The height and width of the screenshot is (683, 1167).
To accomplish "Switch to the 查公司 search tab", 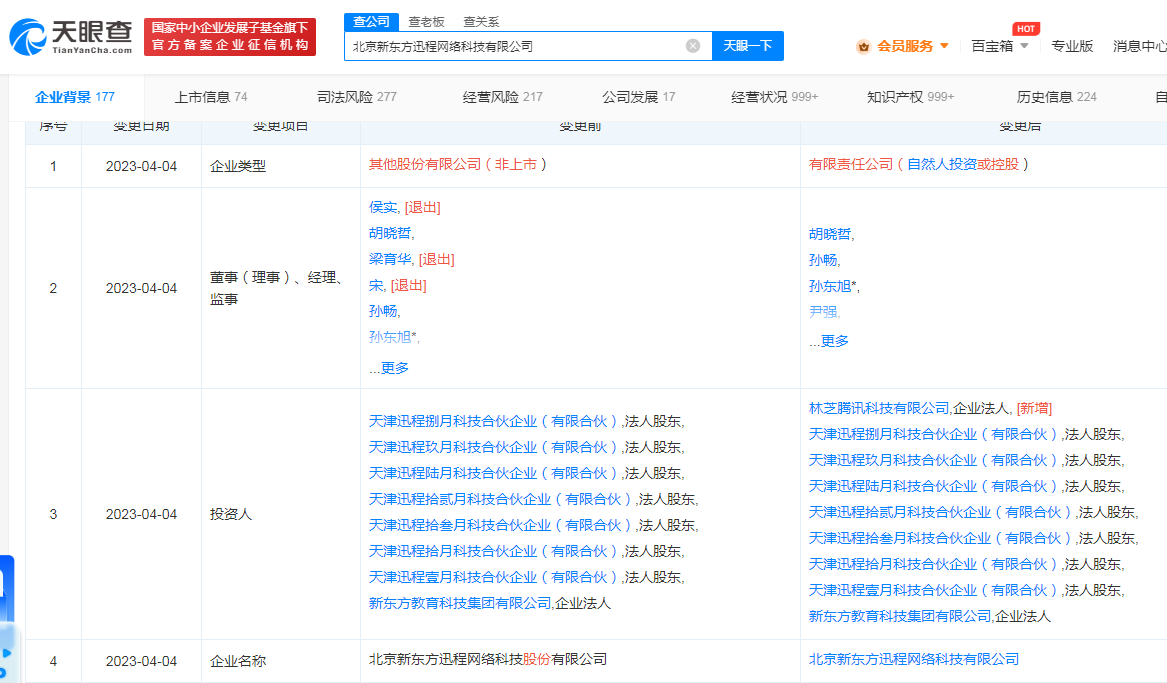I will click(x=371, y=22).
